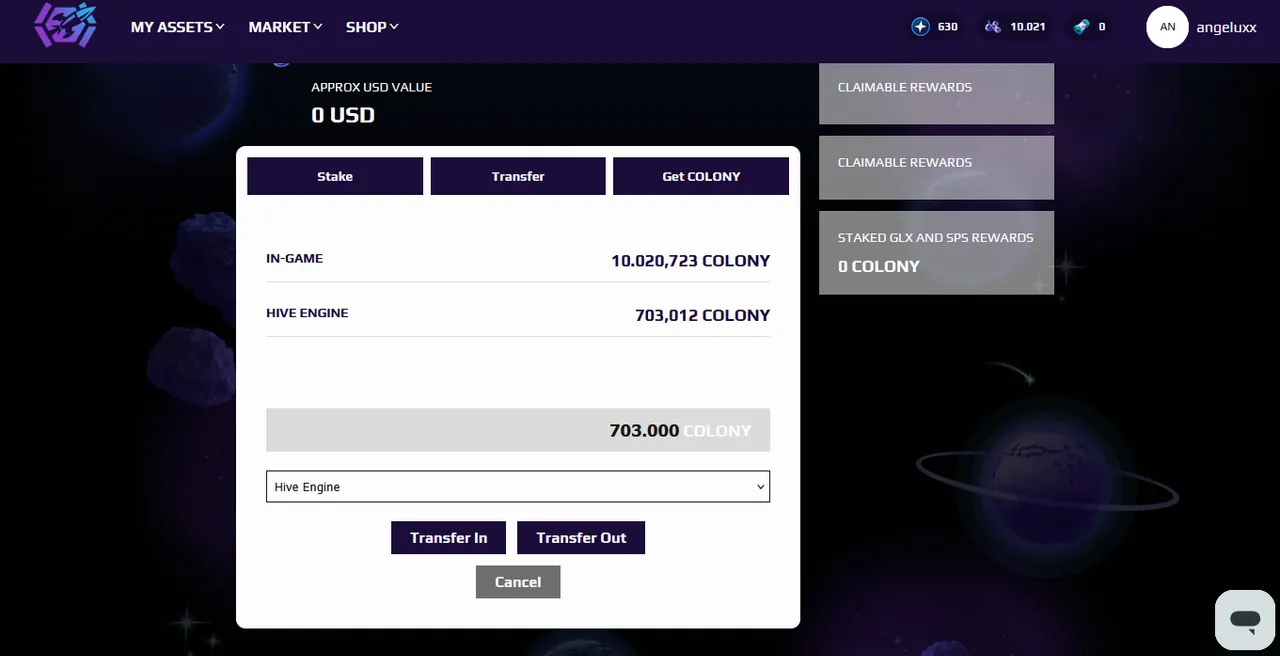Switch to the Stake tab
Screen dimensions: 1280x656
[335, 176]
